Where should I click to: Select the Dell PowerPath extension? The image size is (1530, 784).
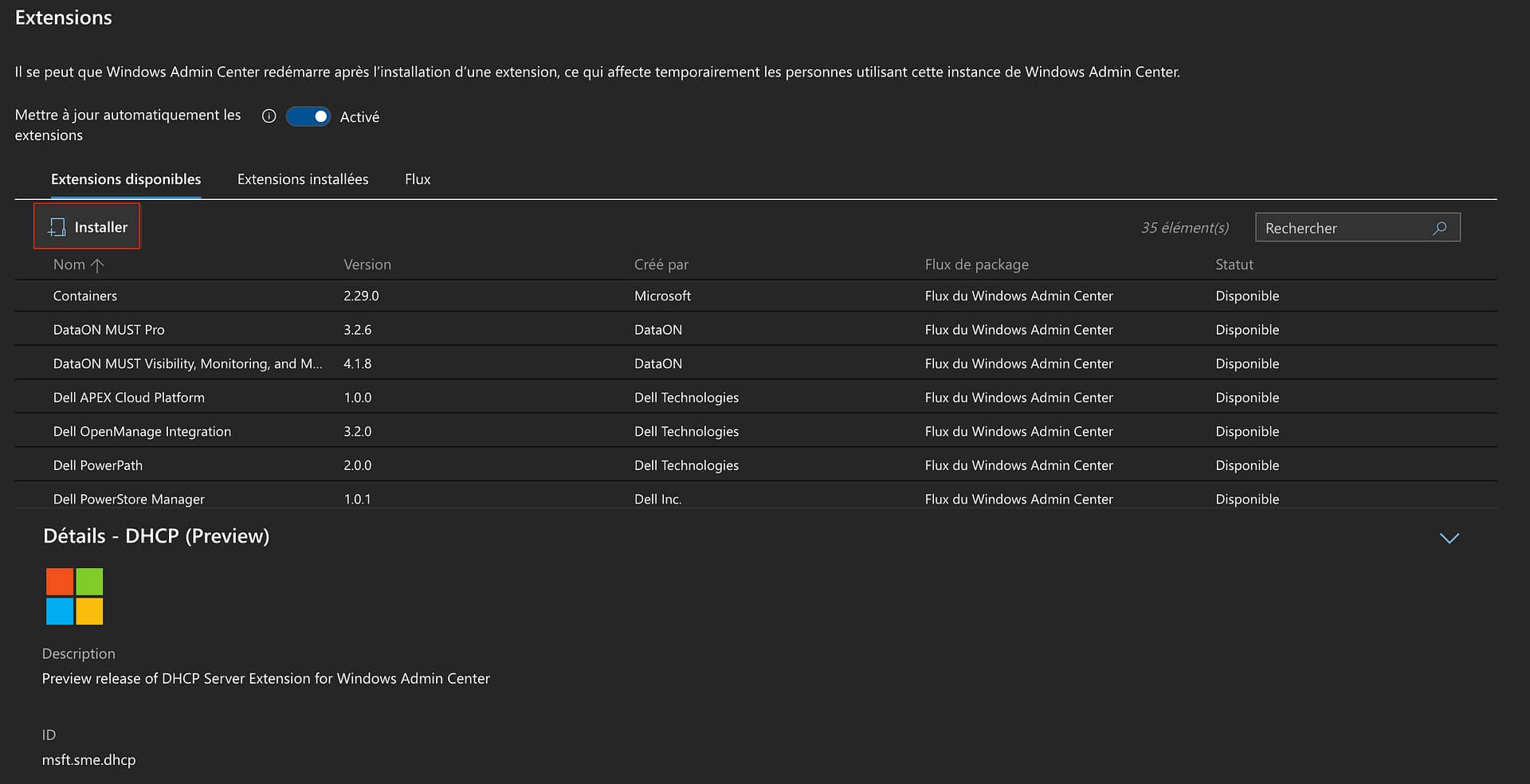tap(98, 465)
